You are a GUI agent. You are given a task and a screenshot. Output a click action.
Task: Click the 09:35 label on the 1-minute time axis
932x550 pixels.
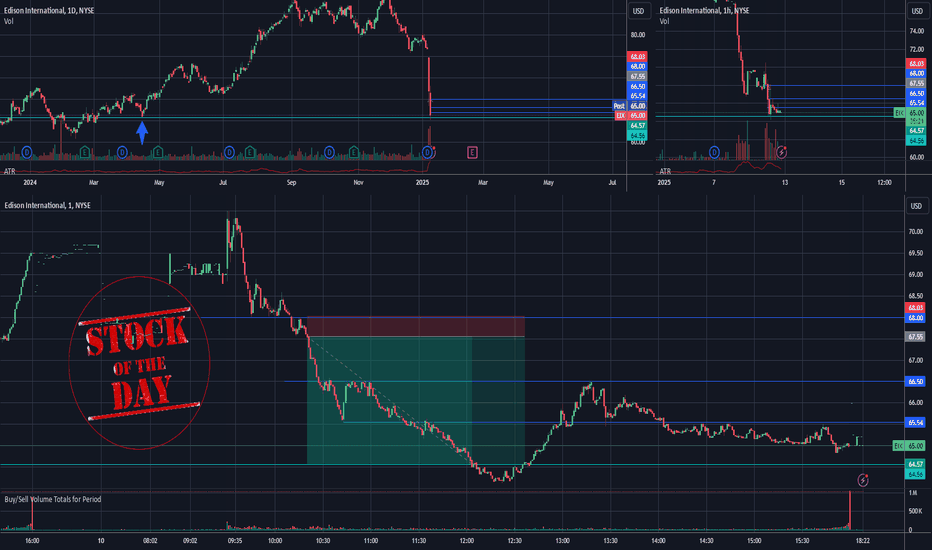(235, 541)
